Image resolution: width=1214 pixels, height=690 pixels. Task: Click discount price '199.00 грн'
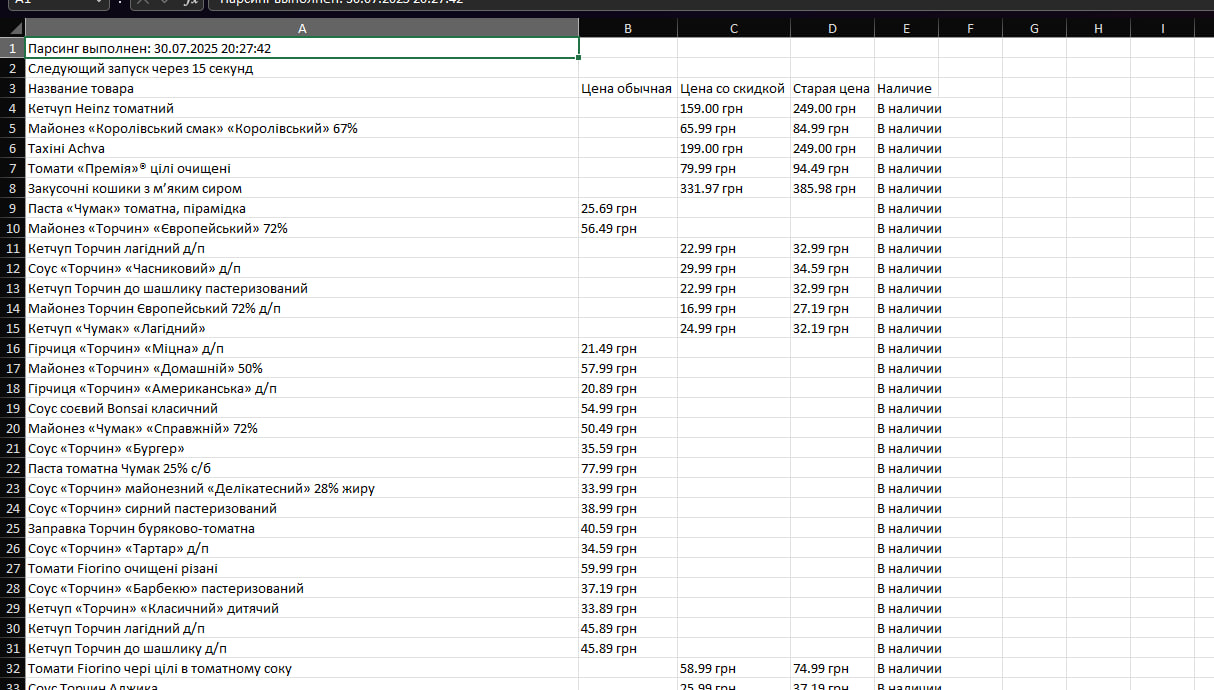(x=733, y=148)
